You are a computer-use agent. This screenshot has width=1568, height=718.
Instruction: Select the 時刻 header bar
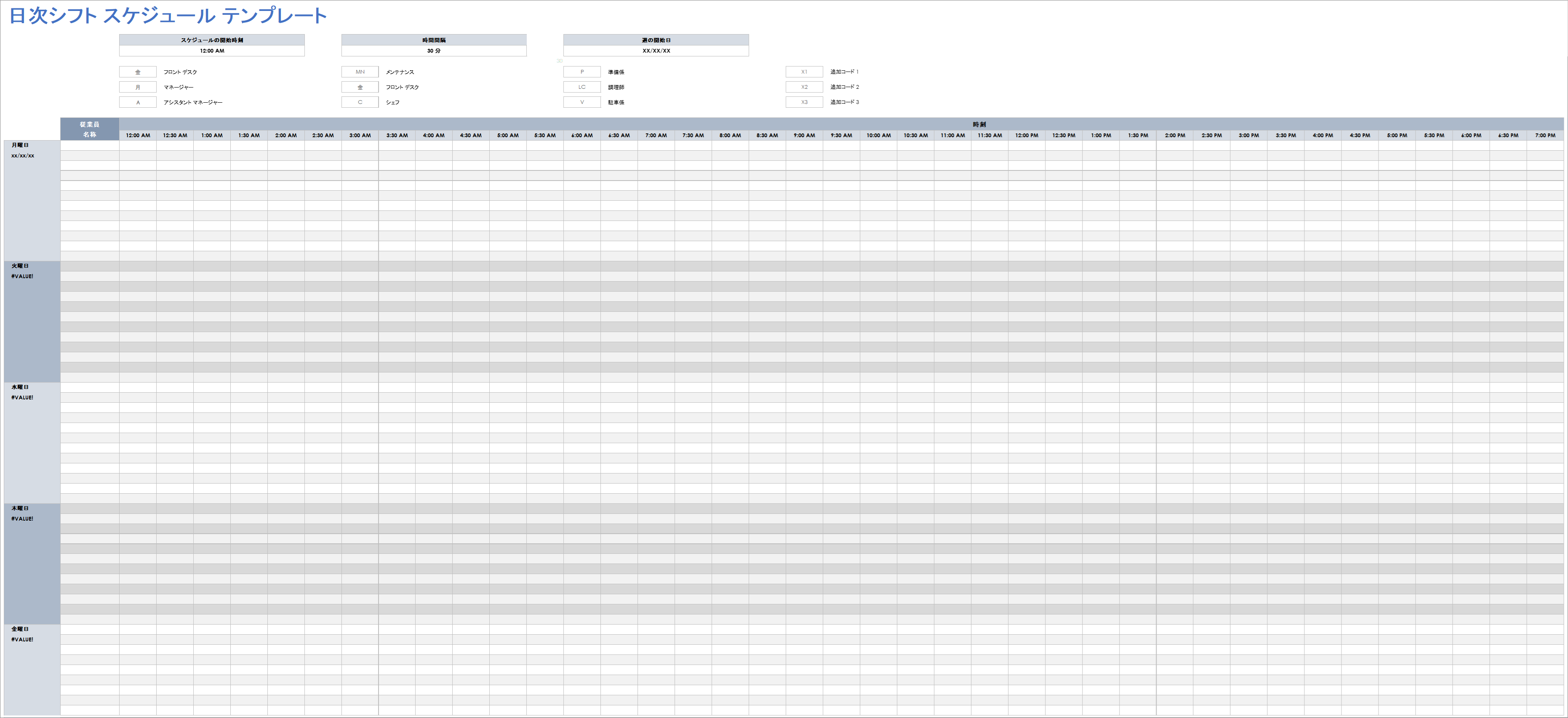[841, 124]
